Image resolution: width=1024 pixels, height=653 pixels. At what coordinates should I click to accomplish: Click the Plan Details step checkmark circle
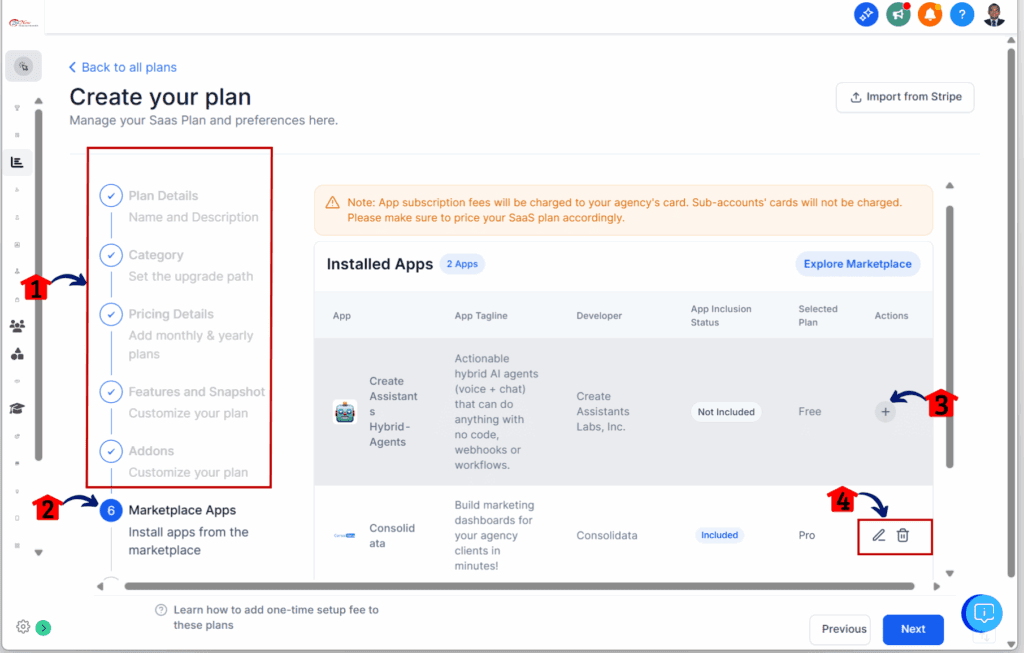pos(111,195)
